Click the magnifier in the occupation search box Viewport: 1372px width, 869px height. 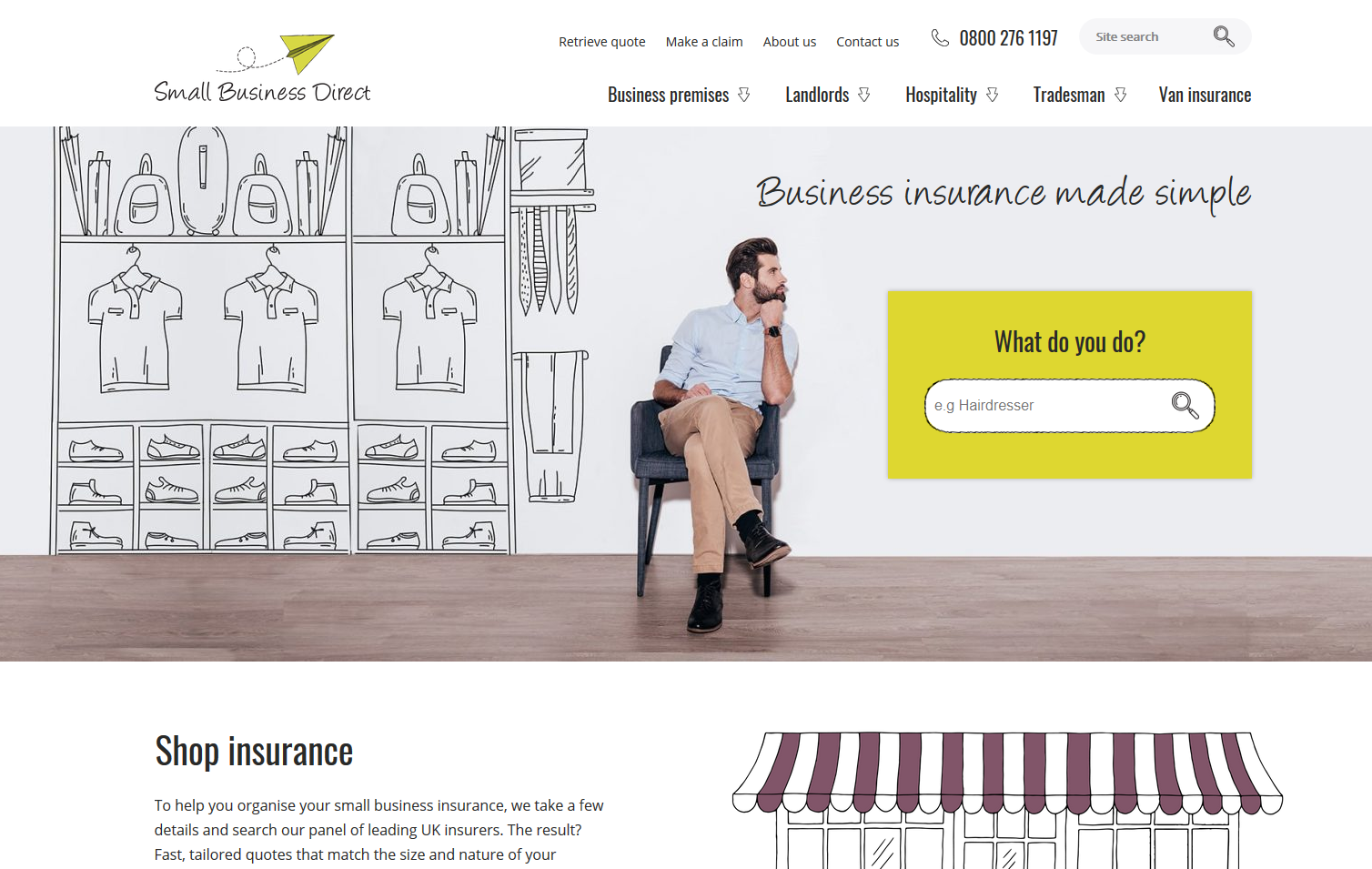[1185, 405]
